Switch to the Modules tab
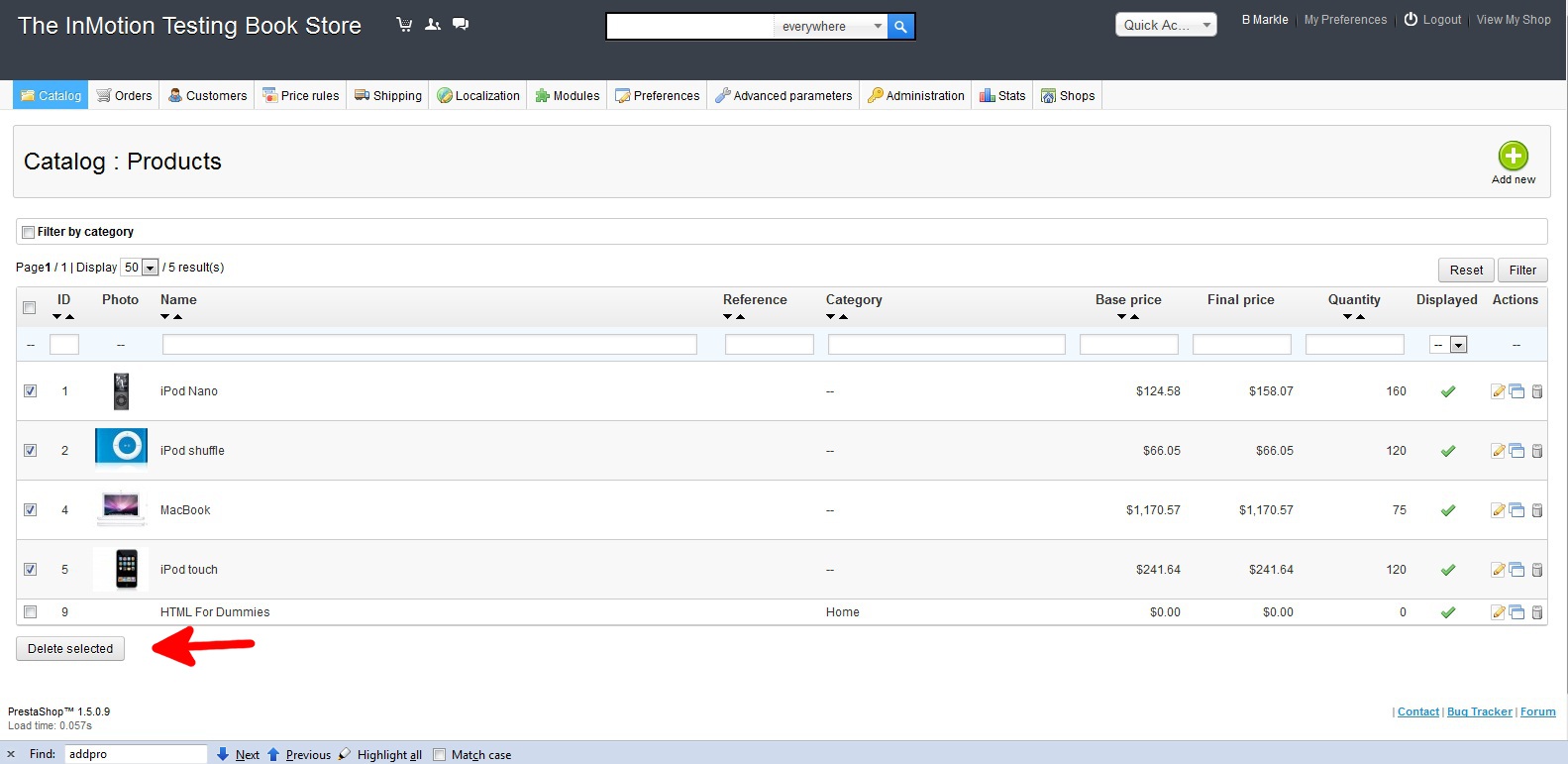The height and width of the screenshot is (764, 1568). pos(567,96)
